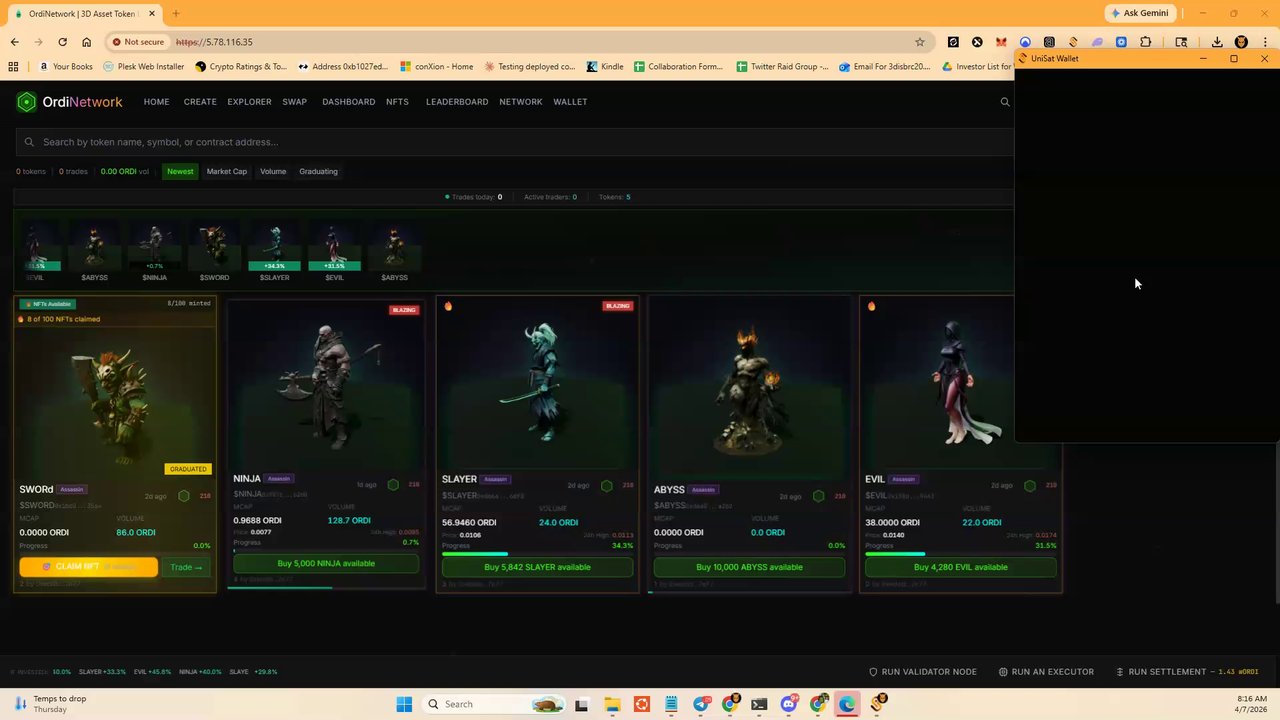This screenshot has width=1280, height=720.
Task: Show Graduating tokens filter
Action: pos(318,171)
